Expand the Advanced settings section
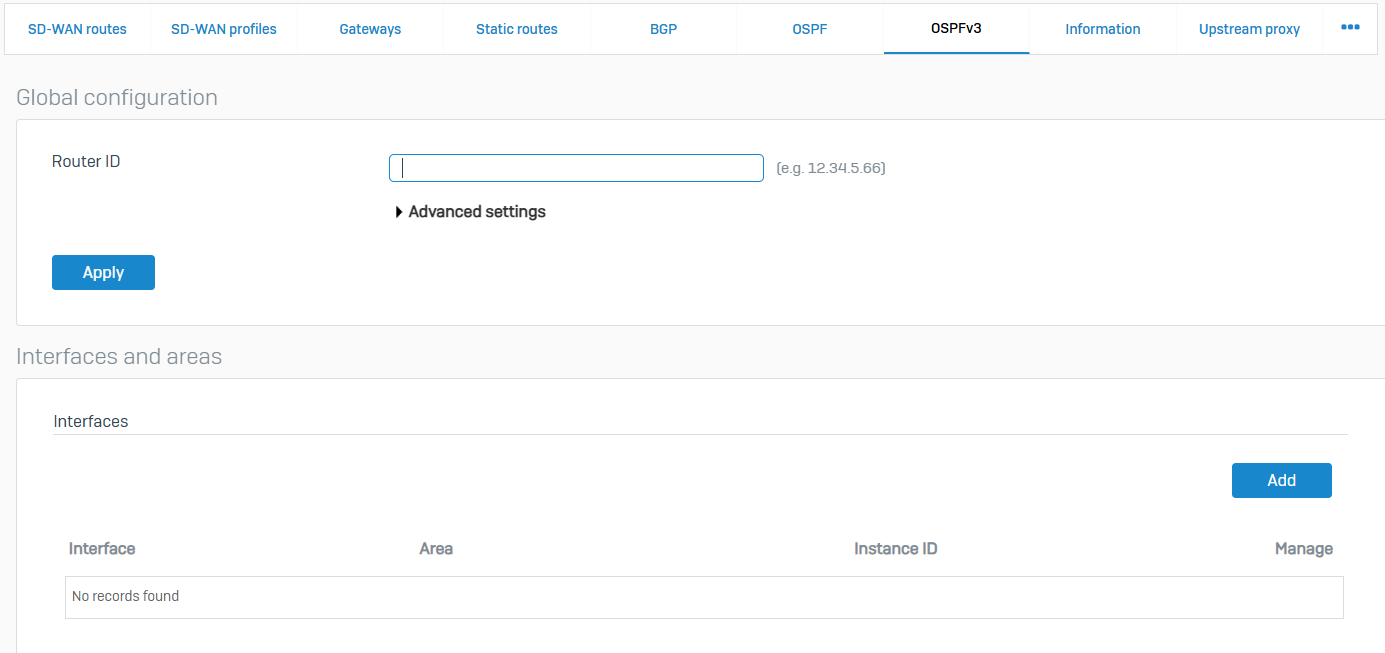Viewport: 1385px width, 653px height. [470, 212]
